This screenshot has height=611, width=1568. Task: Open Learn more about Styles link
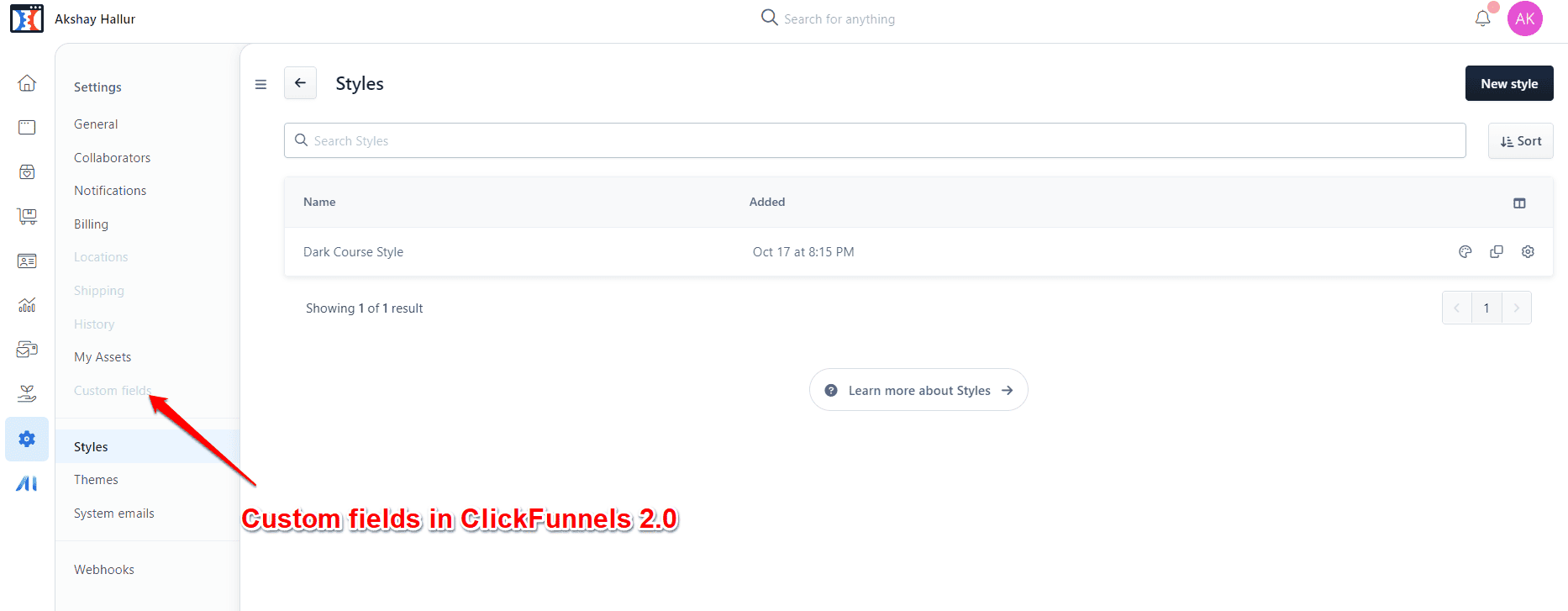click(x=918, y=390)
